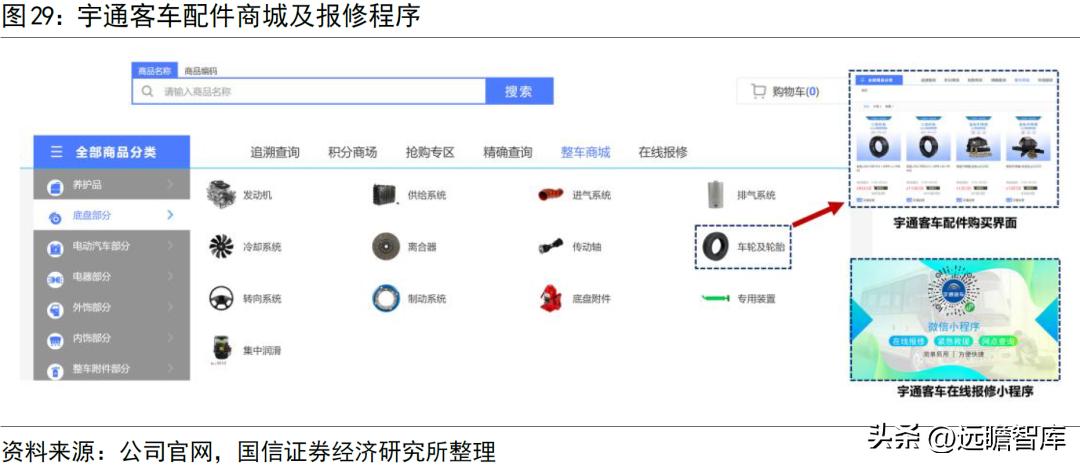Switch to the 商品编码 search tab
Screen dimensions: 1080x465
[x=201, y=71]
